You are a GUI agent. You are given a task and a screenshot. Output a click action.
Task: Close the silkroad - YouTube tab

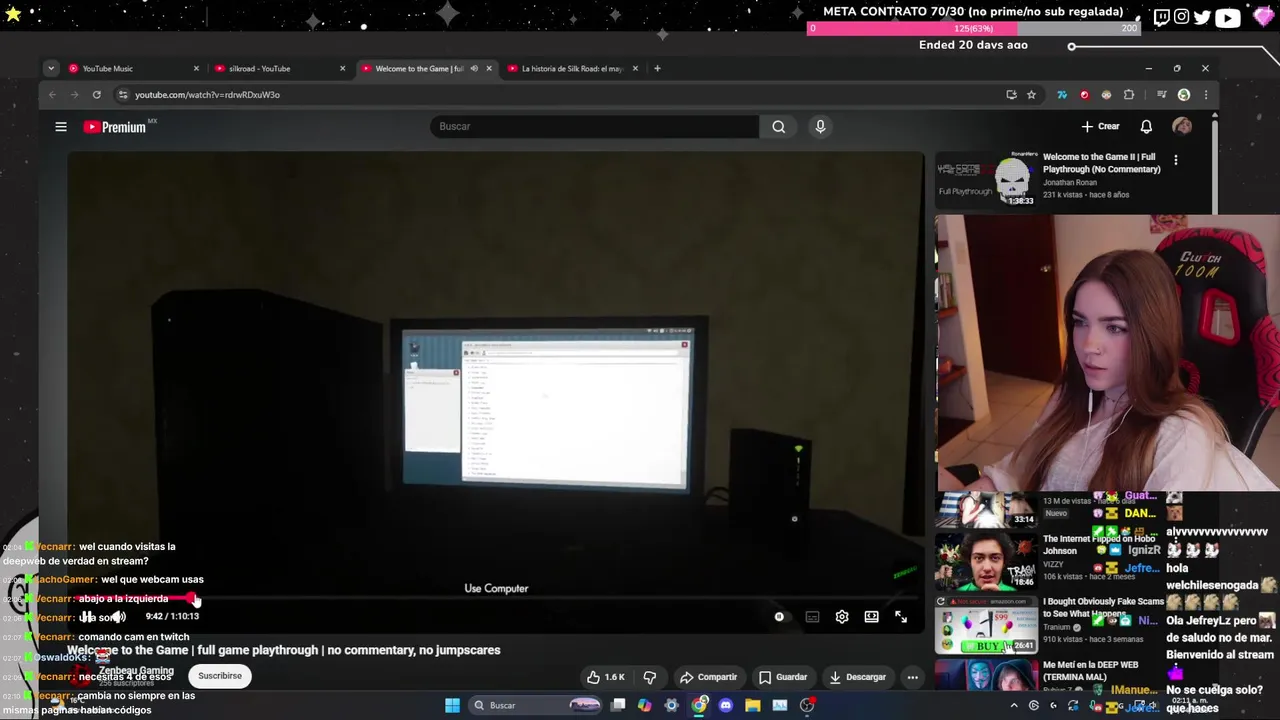point(342,69)
